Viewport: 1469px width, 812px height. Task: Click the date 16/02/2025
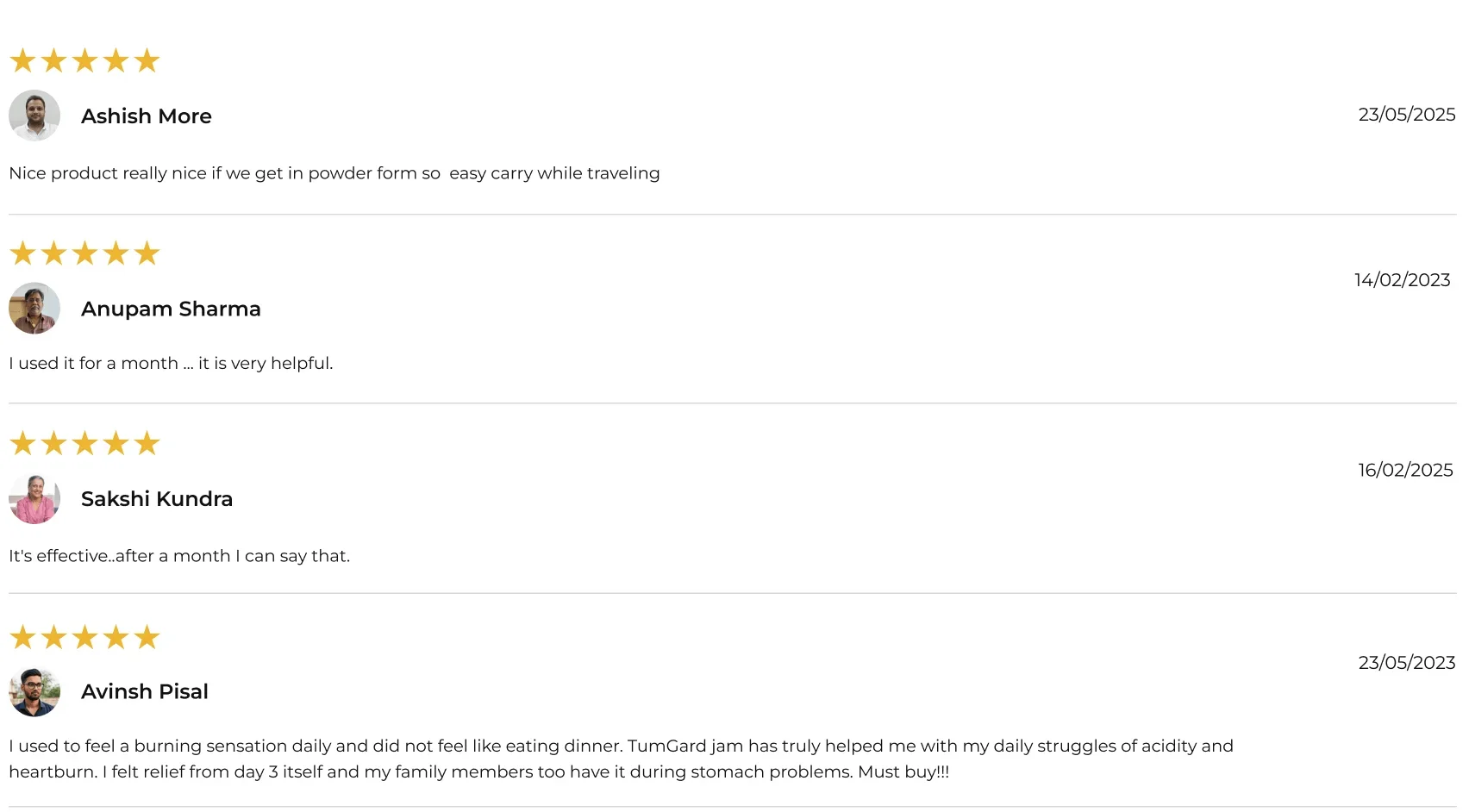pyautogui.click(x=1405, y=470)
